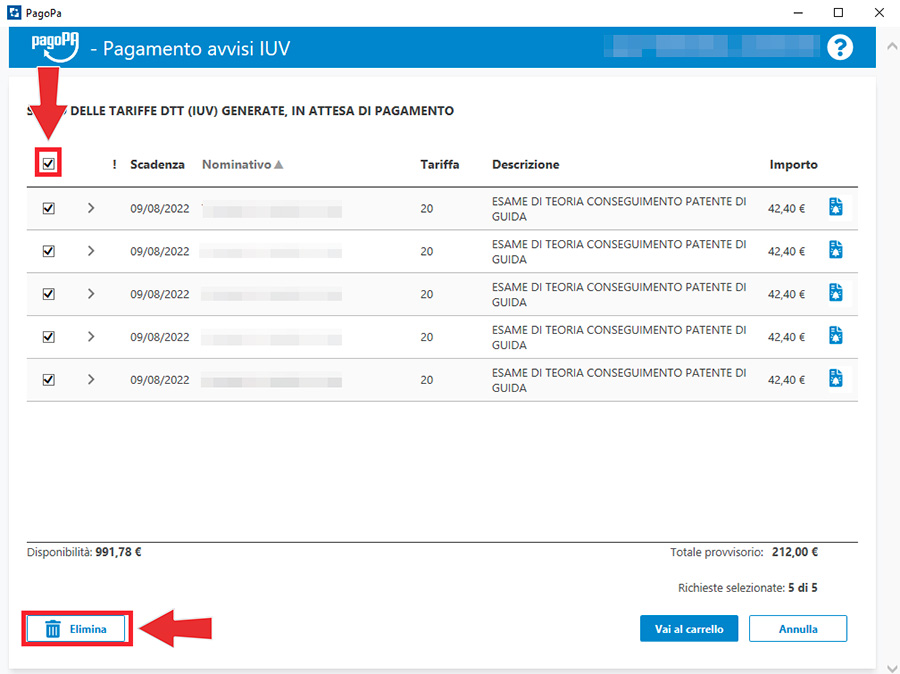Open payment notice document in fourth row
The height and width of the screenshot is (674, 900).
(x=836, y=336)
